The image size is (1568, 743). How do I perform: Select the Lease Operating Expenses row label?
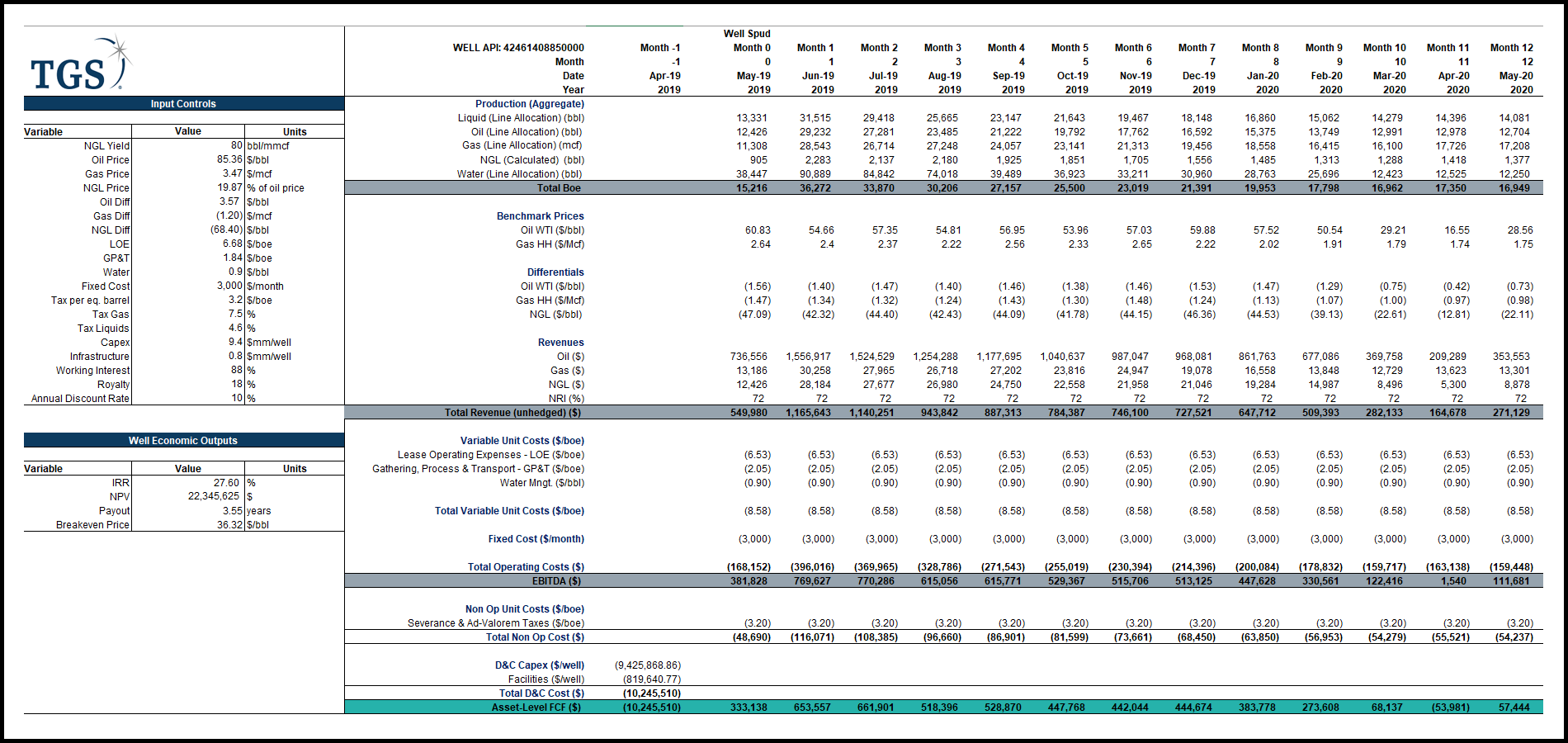pyautogui.click(x=490, y=455)
